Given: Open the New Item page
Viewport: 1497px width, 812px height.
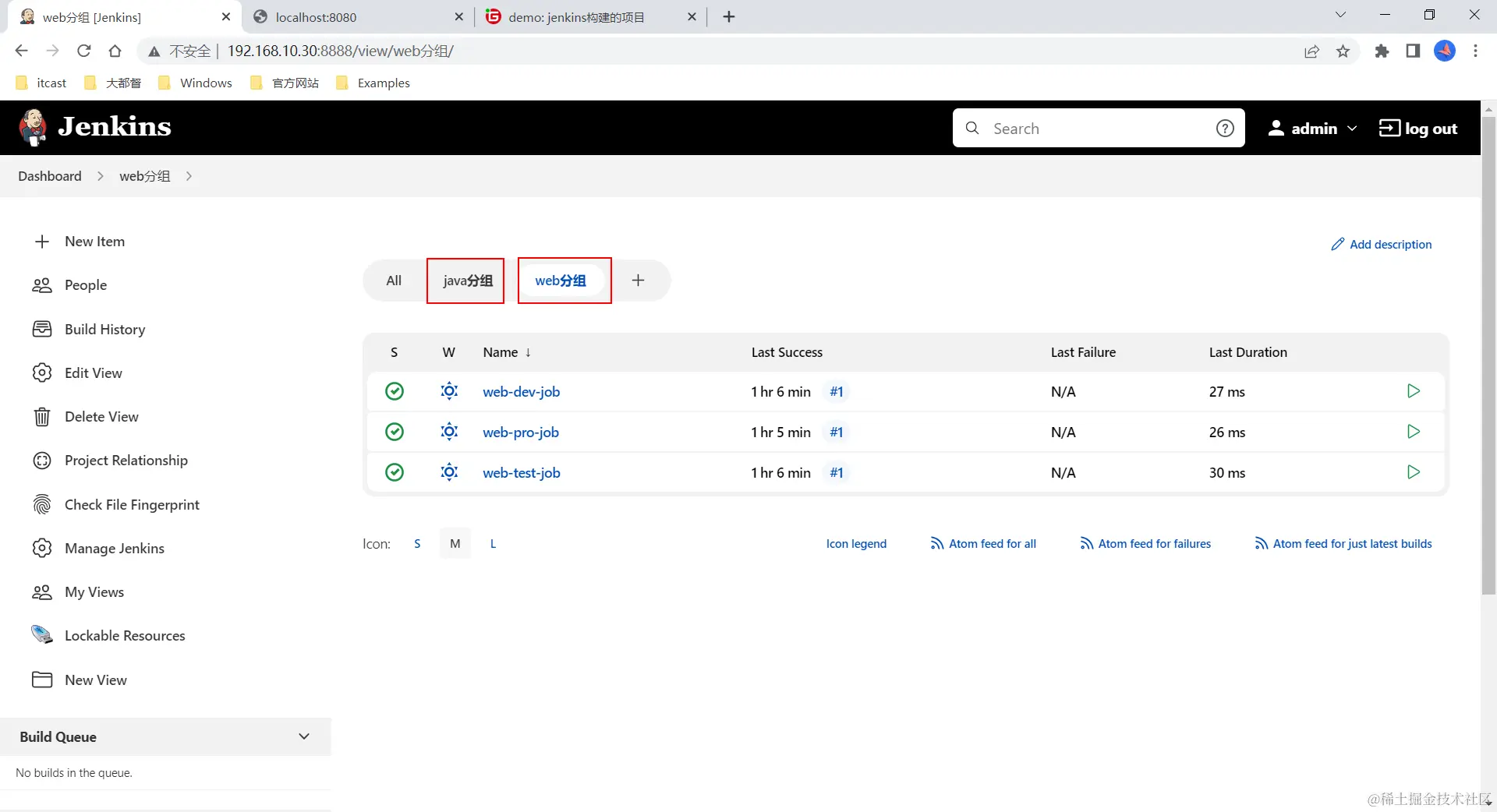Looking at the screenshot, I should pyautogui.click(x=94, y=242).
